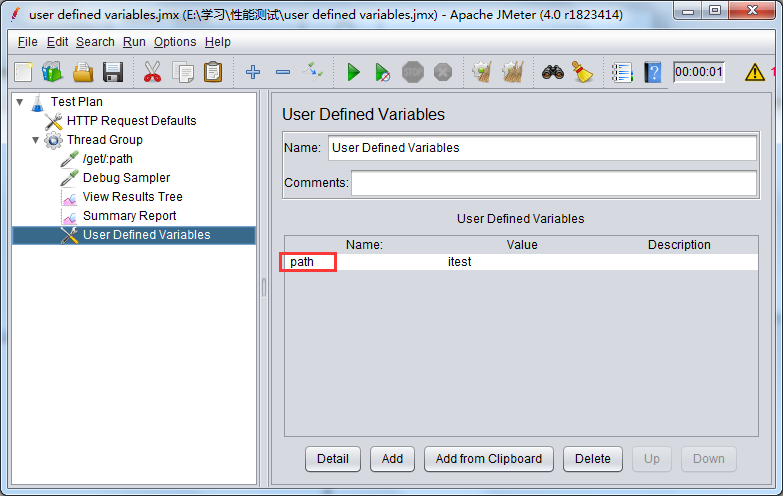783x496 pixels.
Task: Select the 'itest' value cell
Action: pyautogui.click(x=522, y=262)
